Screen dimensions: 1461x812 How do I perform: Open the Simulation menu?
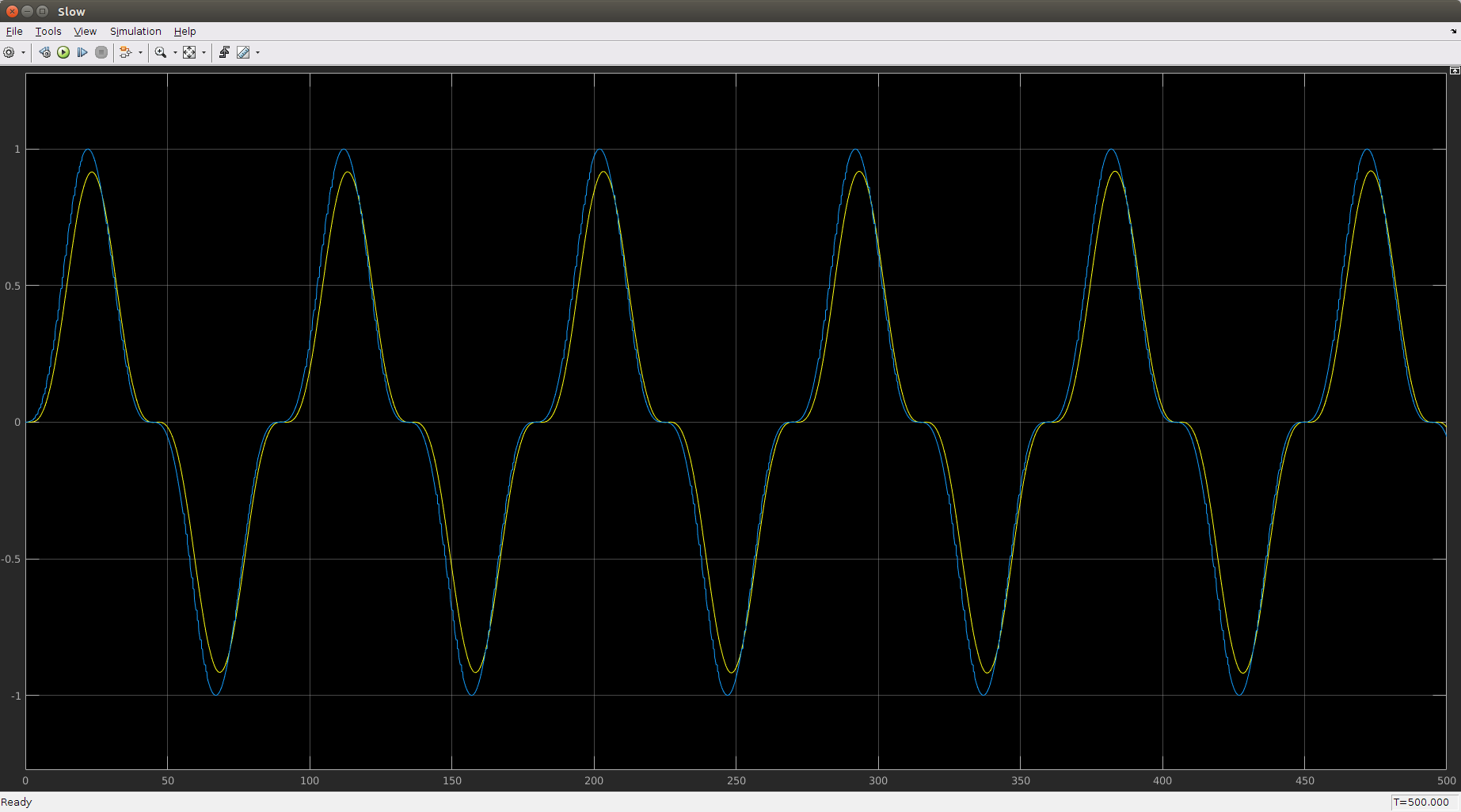(135, 31)
